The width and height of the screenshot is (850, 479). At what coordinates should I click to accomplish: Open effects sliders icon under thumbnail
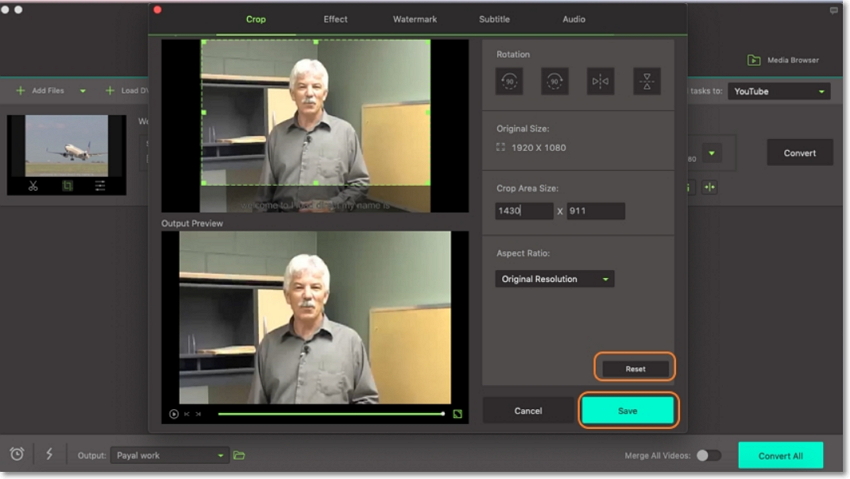click(101, 186)
